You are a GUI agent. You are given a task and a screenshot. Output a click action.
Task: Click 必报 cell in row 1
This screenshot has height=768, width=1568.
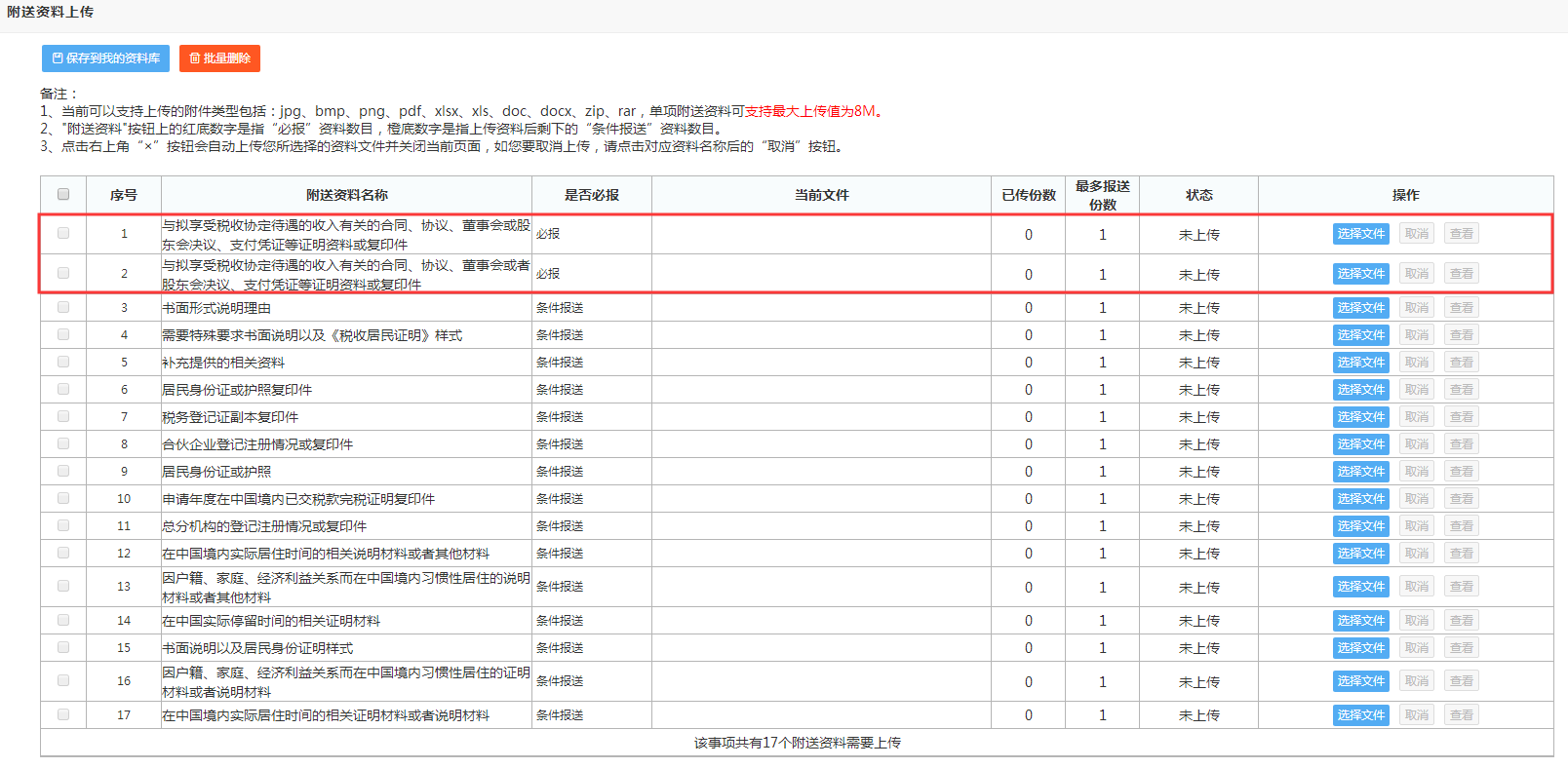click(592, 234)
